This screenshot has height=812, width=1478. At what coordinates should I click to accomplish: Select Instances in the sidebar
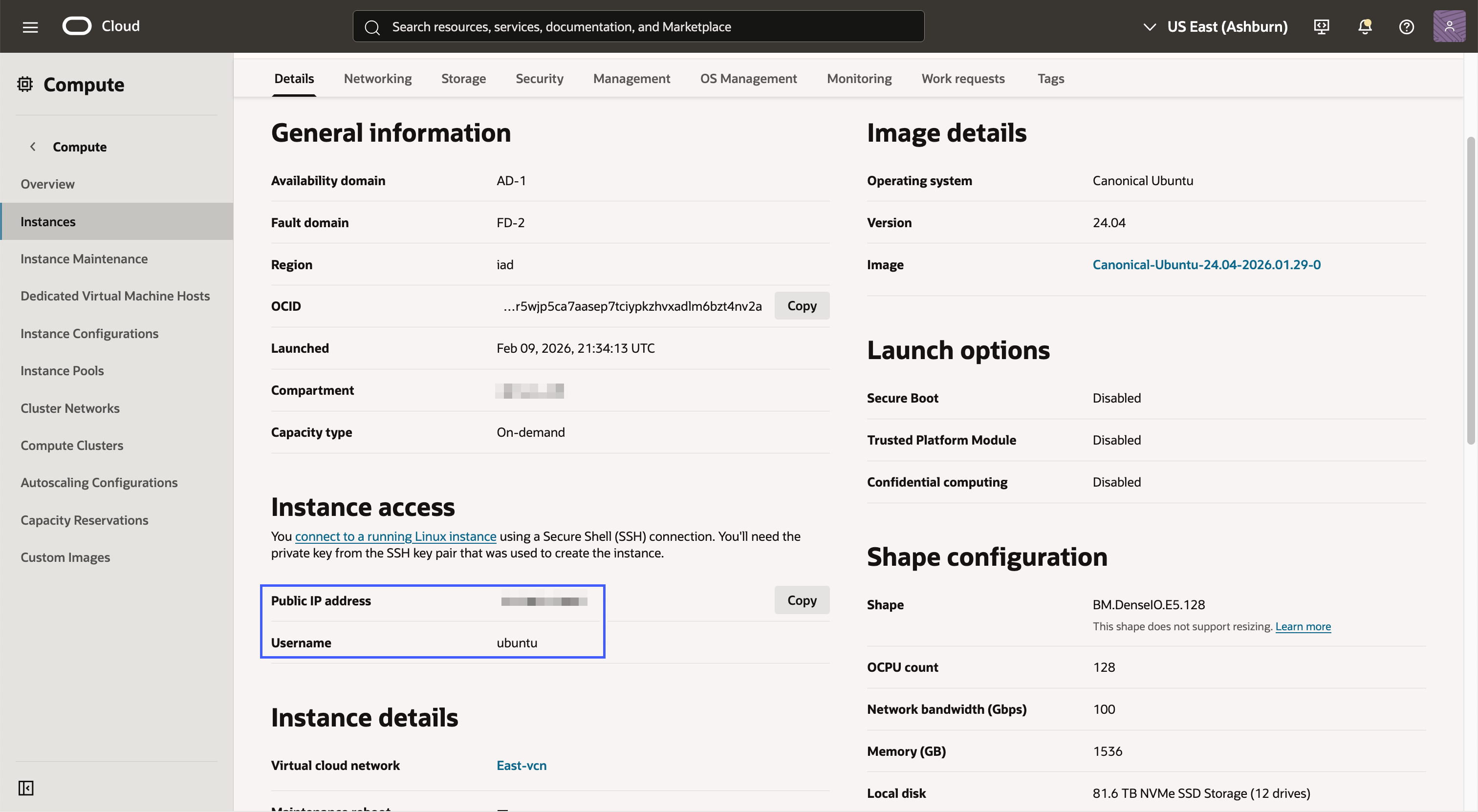48,221
